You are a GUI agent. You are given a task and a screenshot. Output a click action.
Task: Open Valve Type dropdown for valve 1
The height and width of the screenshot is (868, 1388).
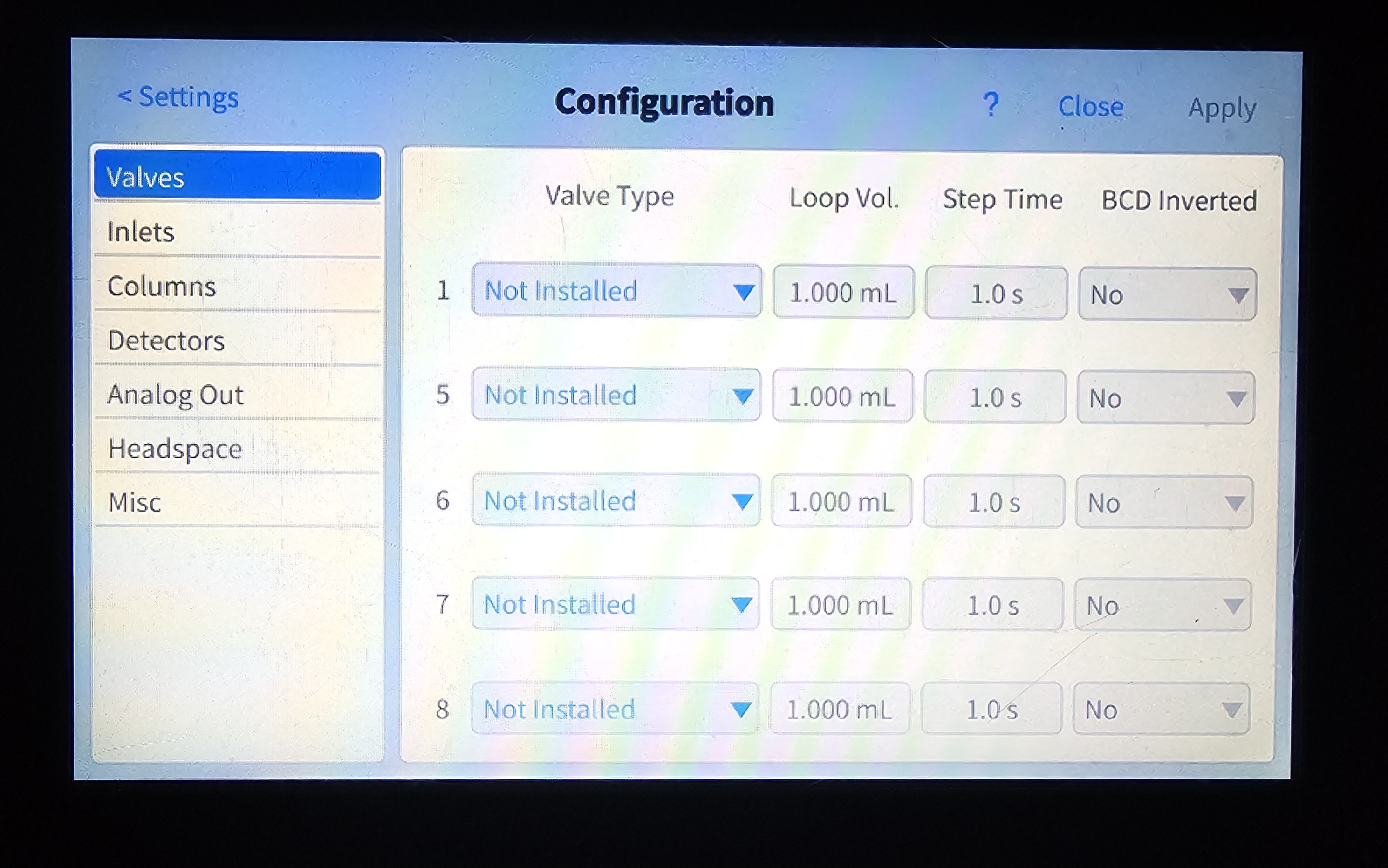[617, 290]
